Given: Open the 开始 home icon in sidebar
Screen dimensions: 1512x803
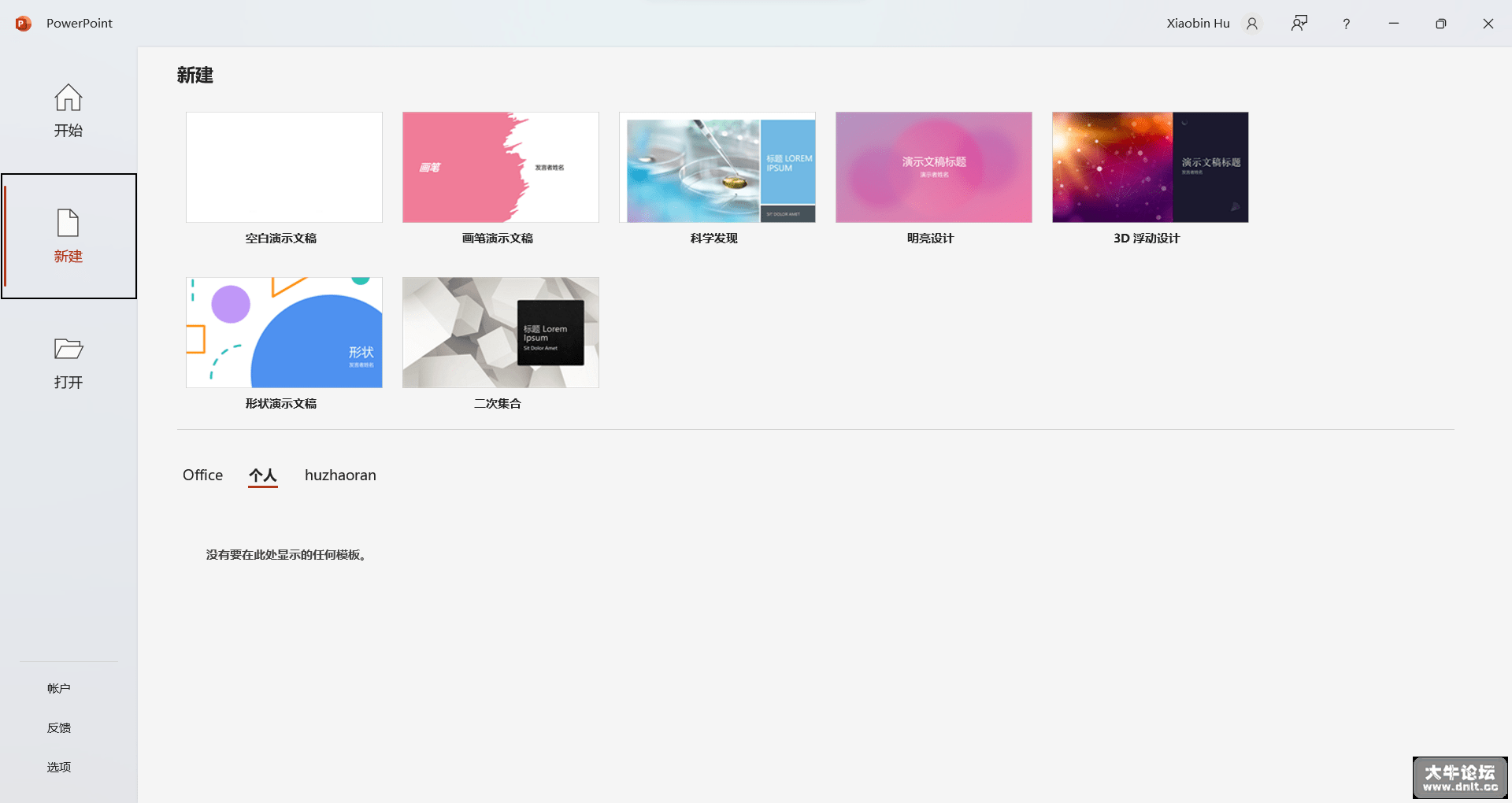Looking at the screenshot, I should tap(69, 98).
